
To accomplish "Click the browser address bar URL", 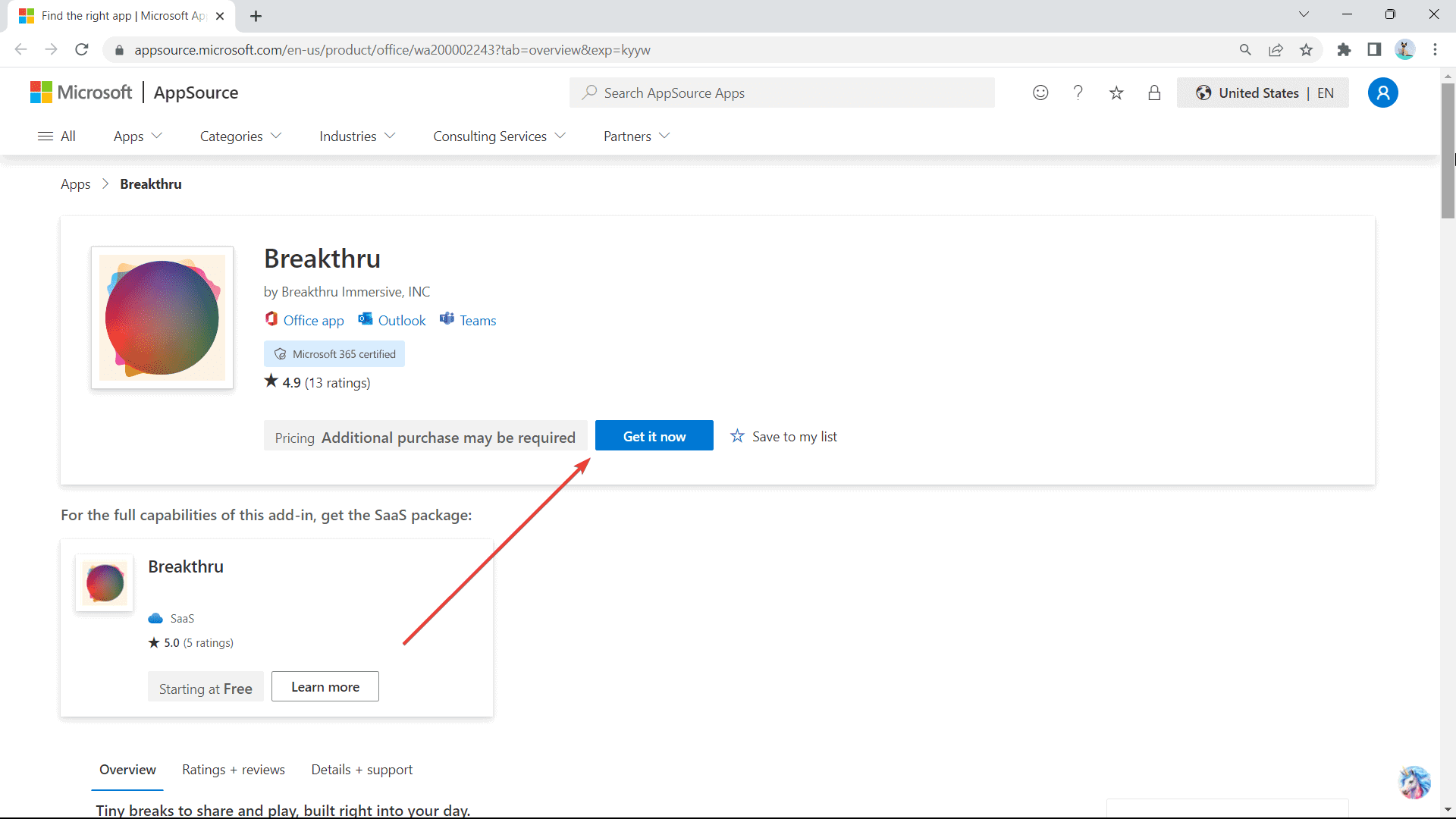I will tap(392, 50).
